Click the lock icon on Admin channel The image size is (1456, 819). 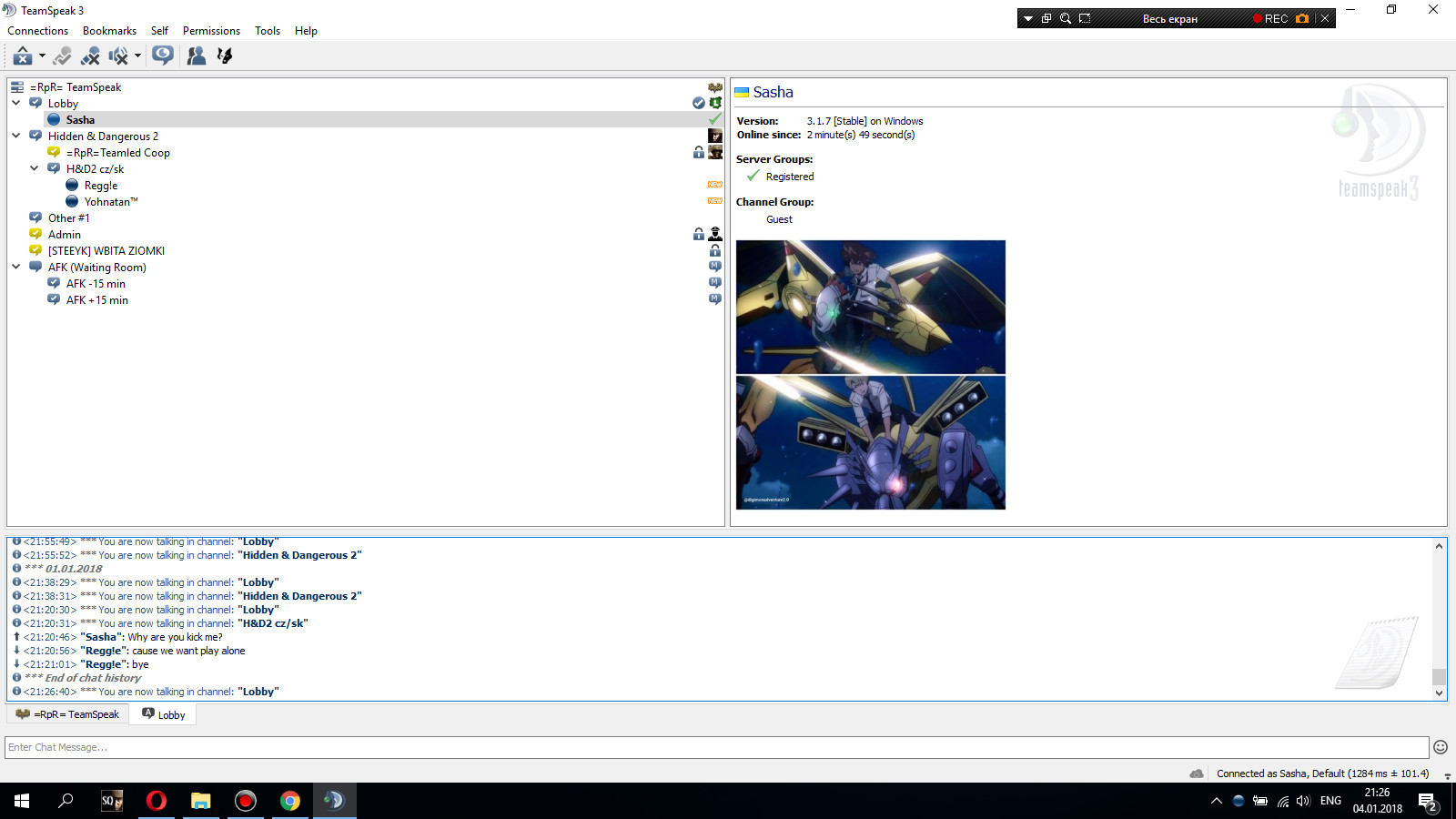pyautogui.click(x=699, y=234)
